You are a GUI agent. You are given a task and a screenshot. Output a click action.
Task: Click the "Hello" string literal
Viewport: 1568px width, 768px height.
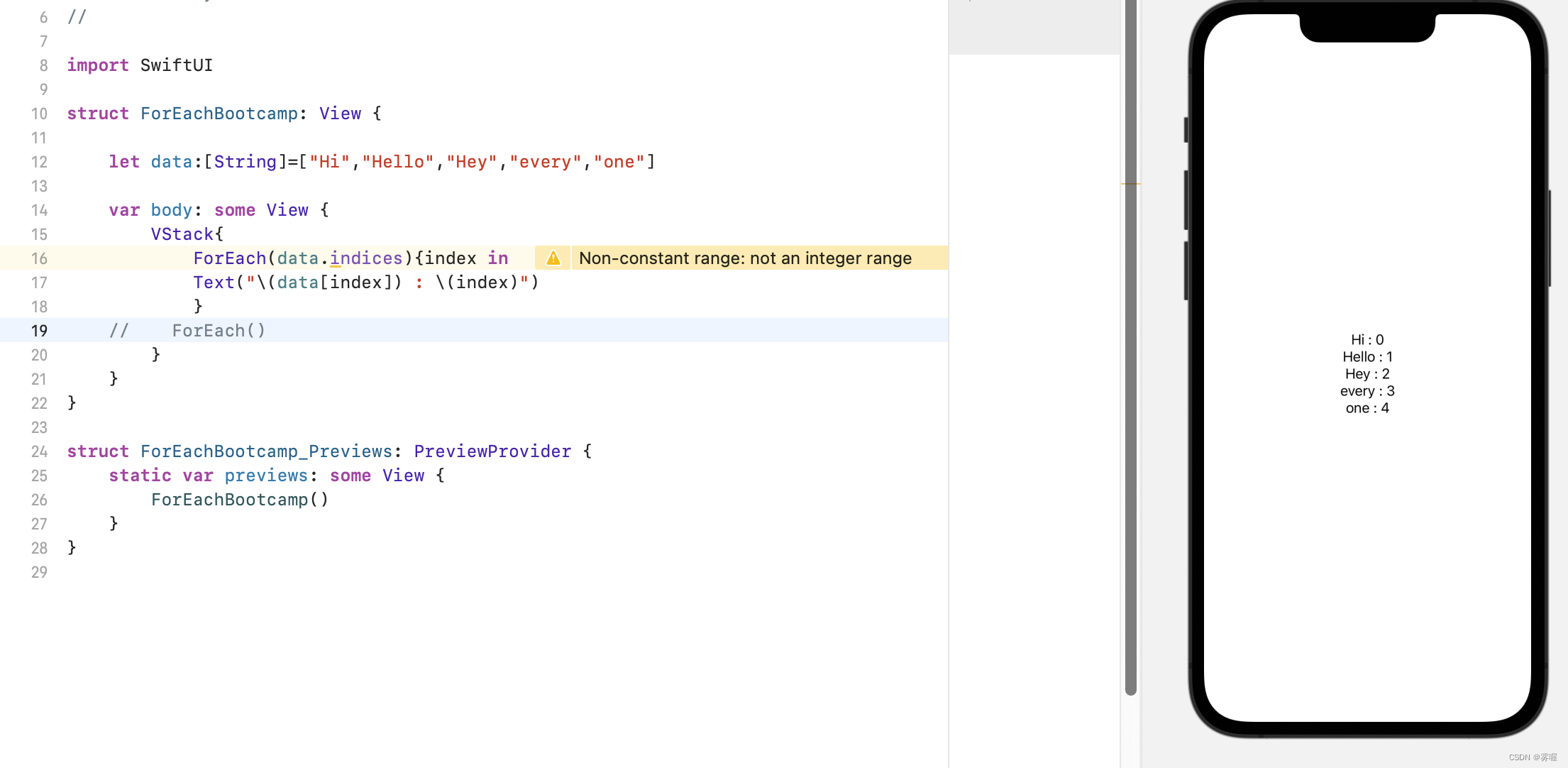point(397,162)
